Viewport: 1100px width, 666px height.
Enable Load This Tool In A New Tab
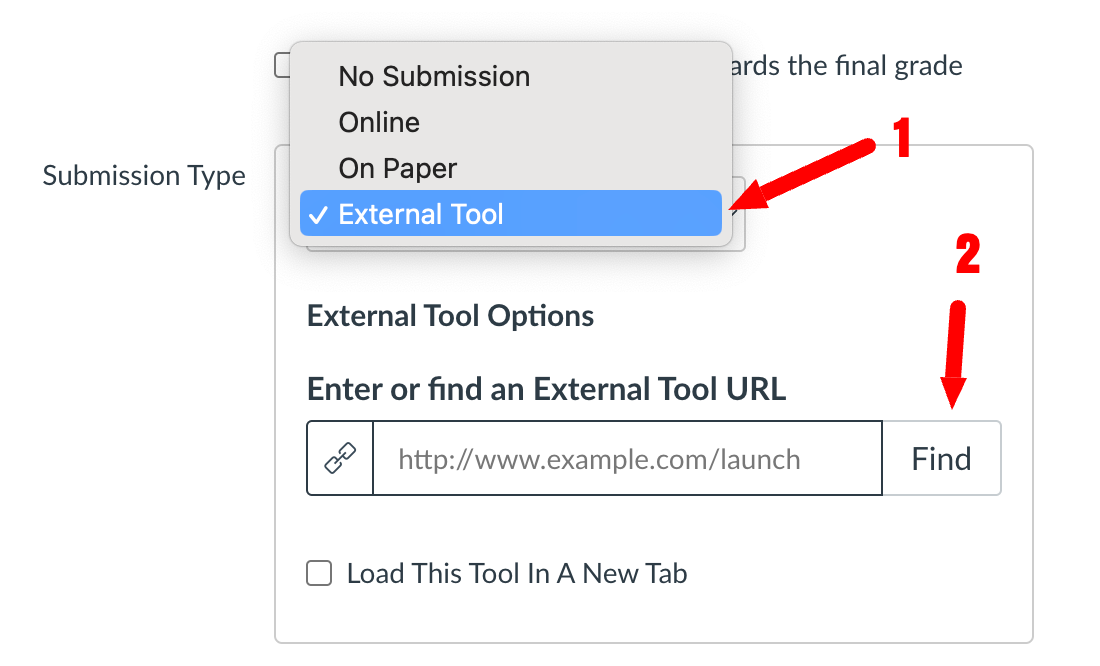pyautogui.click(x=319, y=573)
